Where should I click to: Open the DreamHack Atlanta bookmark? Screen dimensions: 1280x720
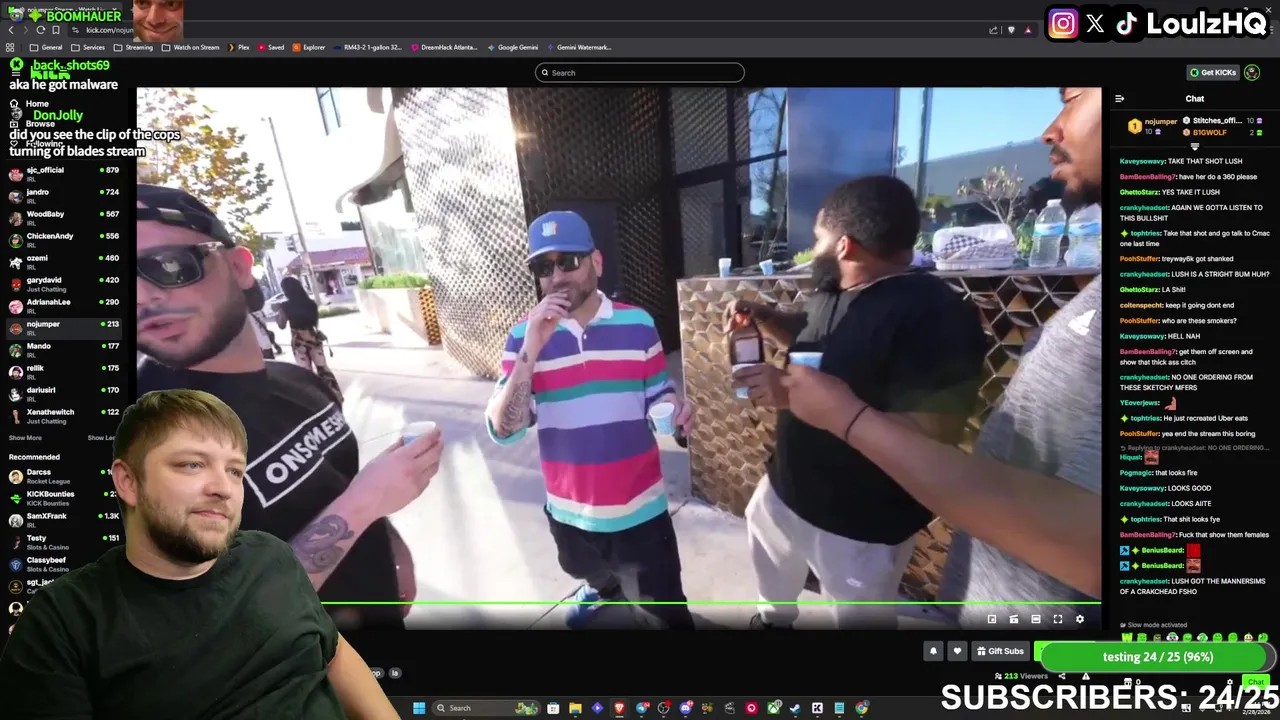[444, 47]
